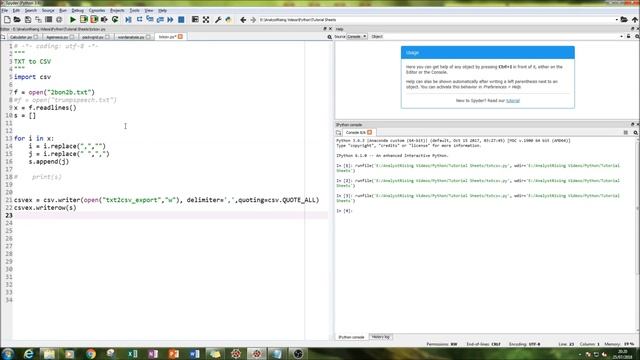
Task: Open the Projects menu
Action: (x=117, y=11)
